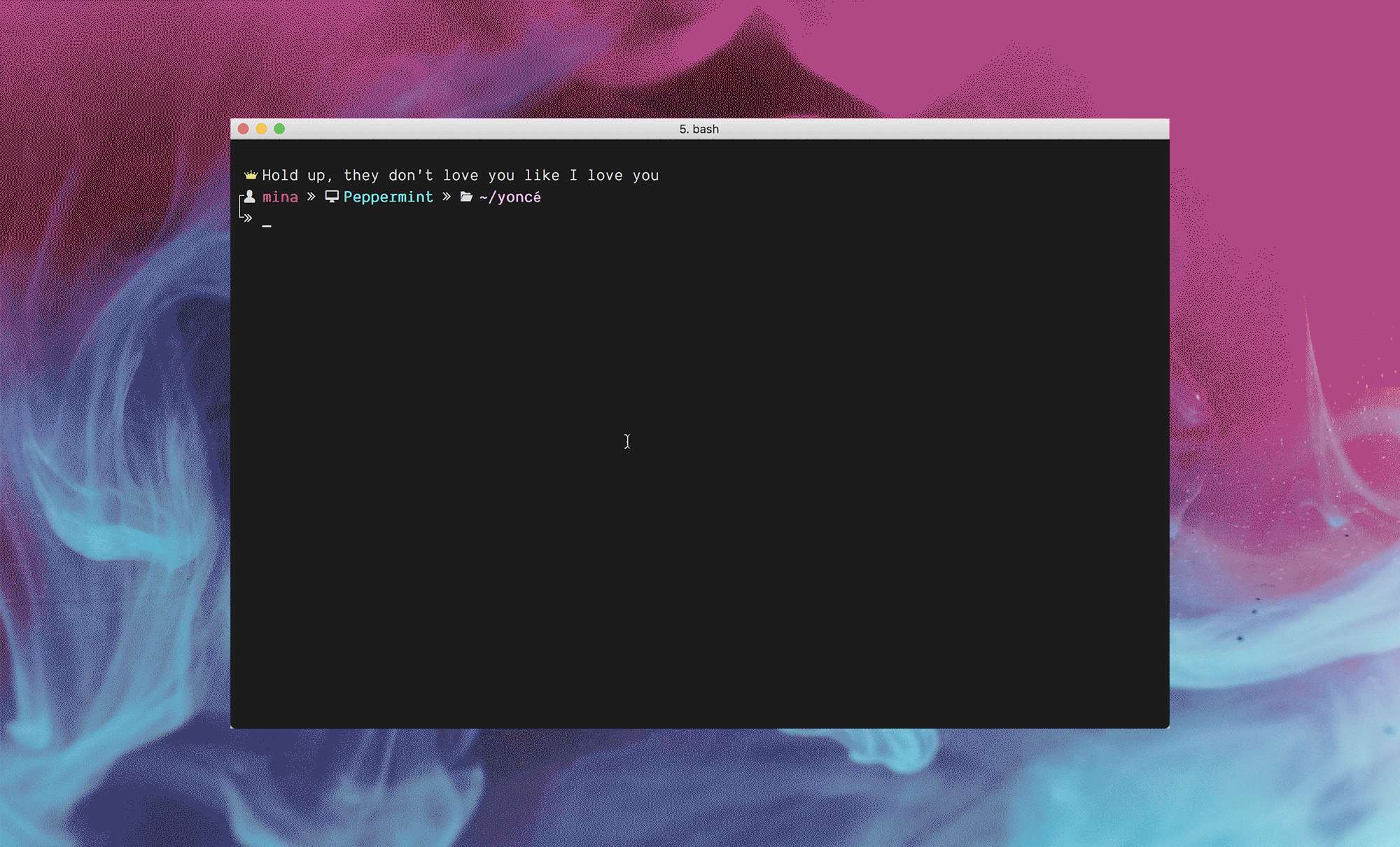Viewport: 1400px width, 847px height.
Task: Zoom the terminal with the green button
Action: coord(279,129)
